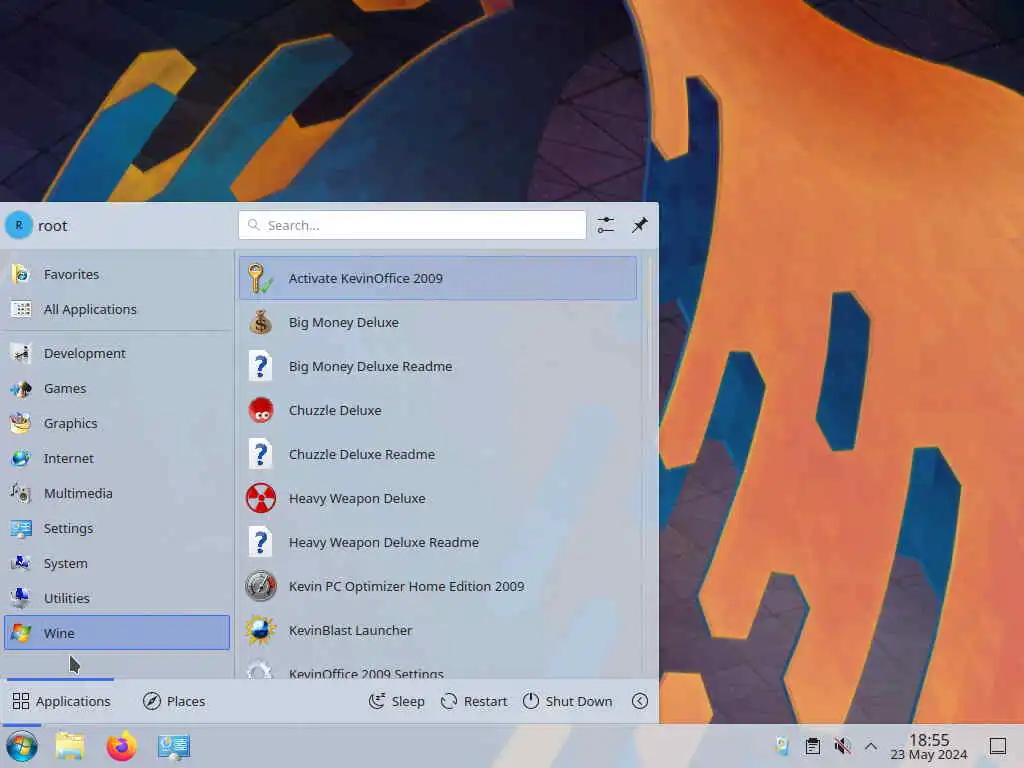Launch the Chuzzle Deluxe red ball icon

point(261,410)
